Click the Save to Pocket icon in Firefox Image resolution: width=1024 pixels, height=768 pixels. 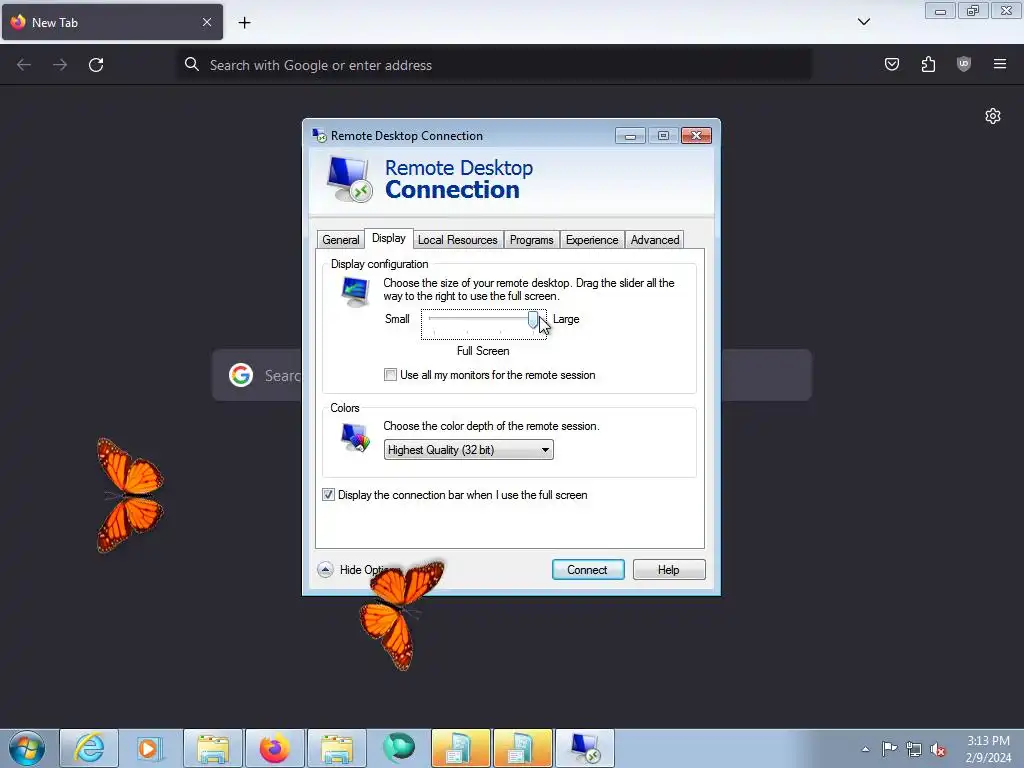click(892, 64)
